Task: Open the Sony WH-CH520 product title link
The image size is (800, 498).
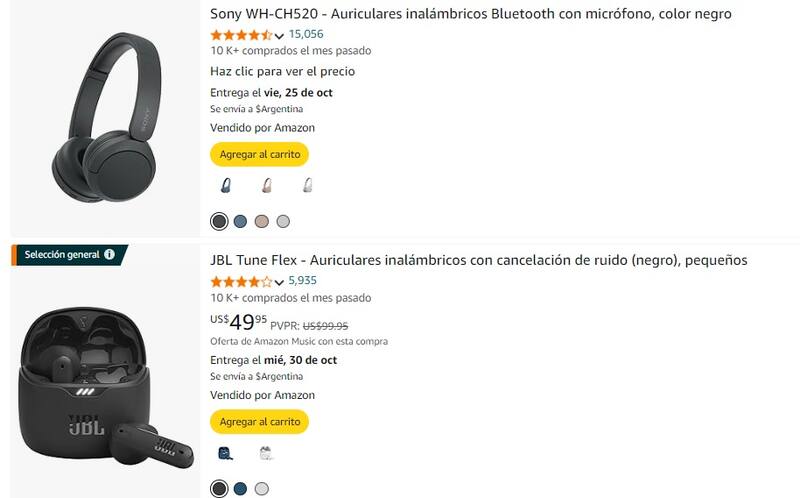Action: (x=470, y=14)
